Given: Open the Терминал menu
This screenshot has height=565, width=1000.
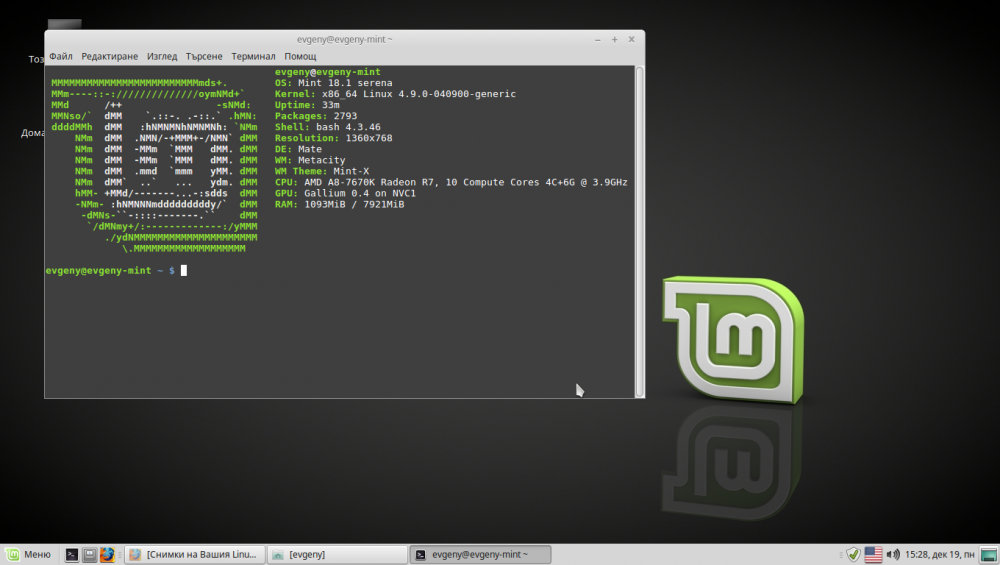Looking at the screenshot, I should point(253,56).
